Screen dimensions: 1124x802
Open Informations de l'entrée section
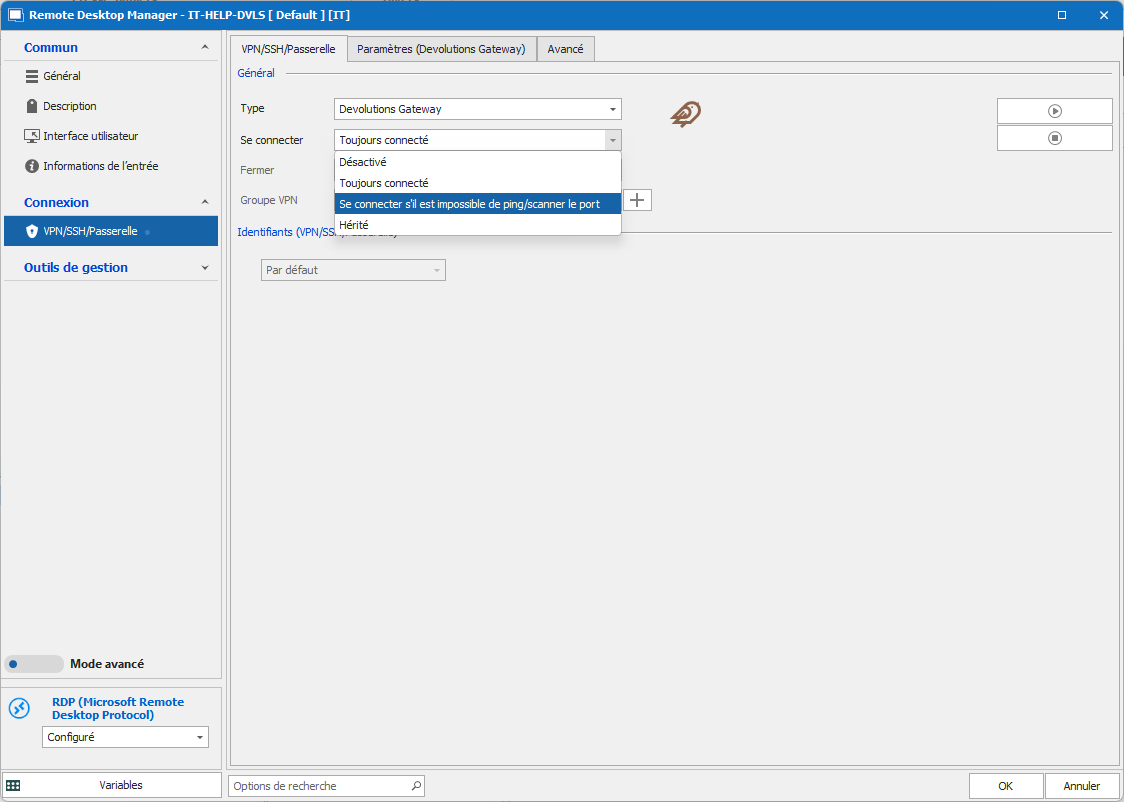(100, 166)
